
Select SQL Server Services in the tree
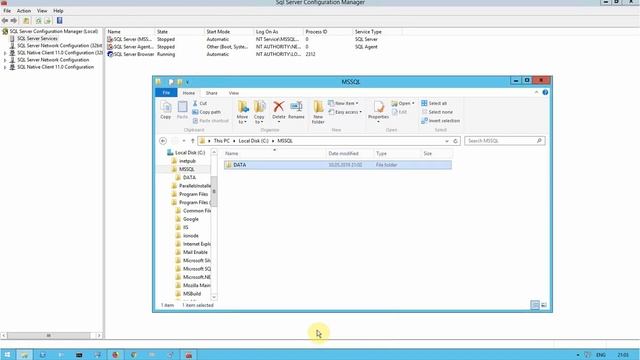click(x=37, y=38)
